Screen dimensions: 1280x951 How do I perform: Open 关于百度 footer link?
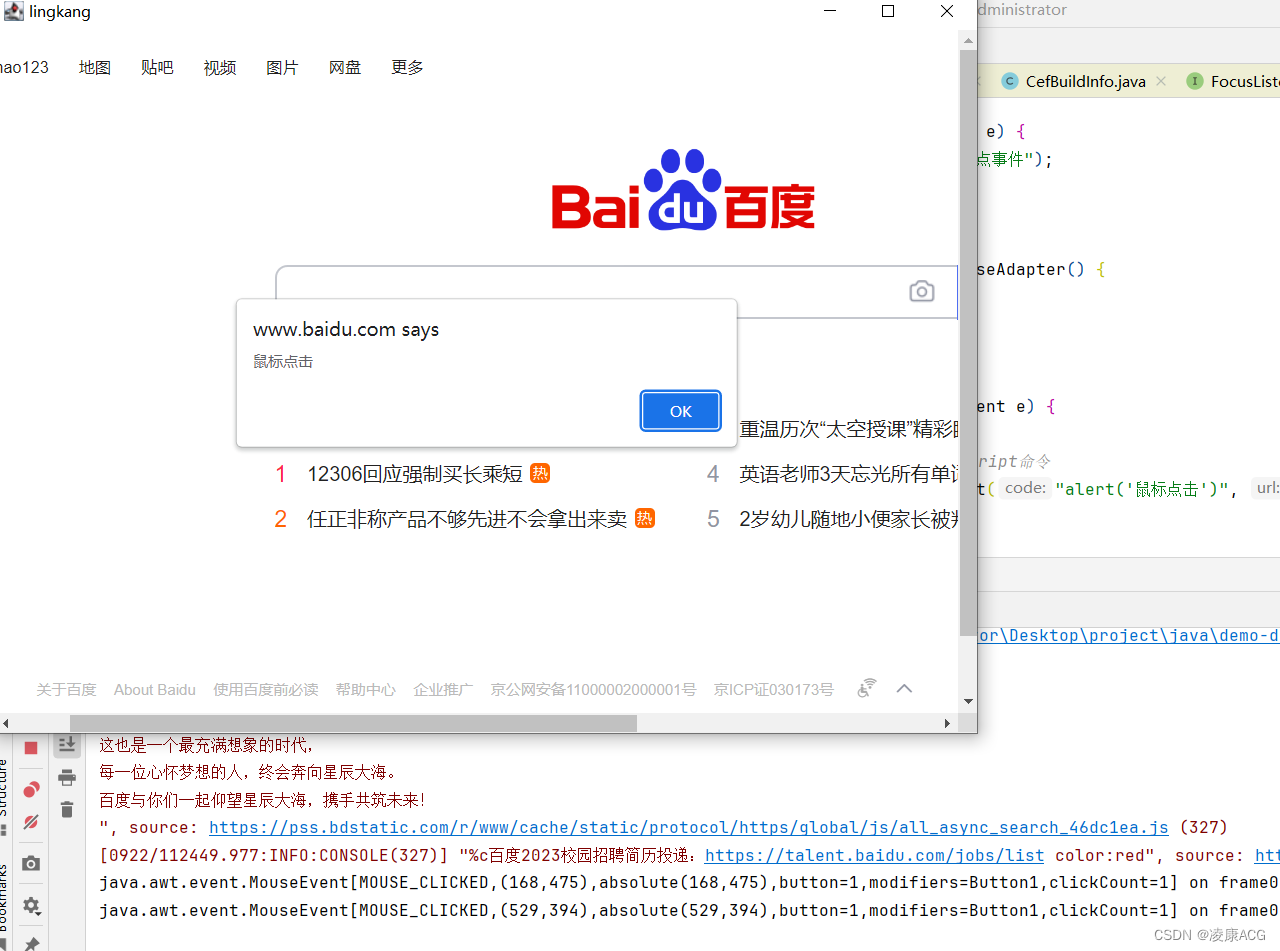[x=66, y=689]
